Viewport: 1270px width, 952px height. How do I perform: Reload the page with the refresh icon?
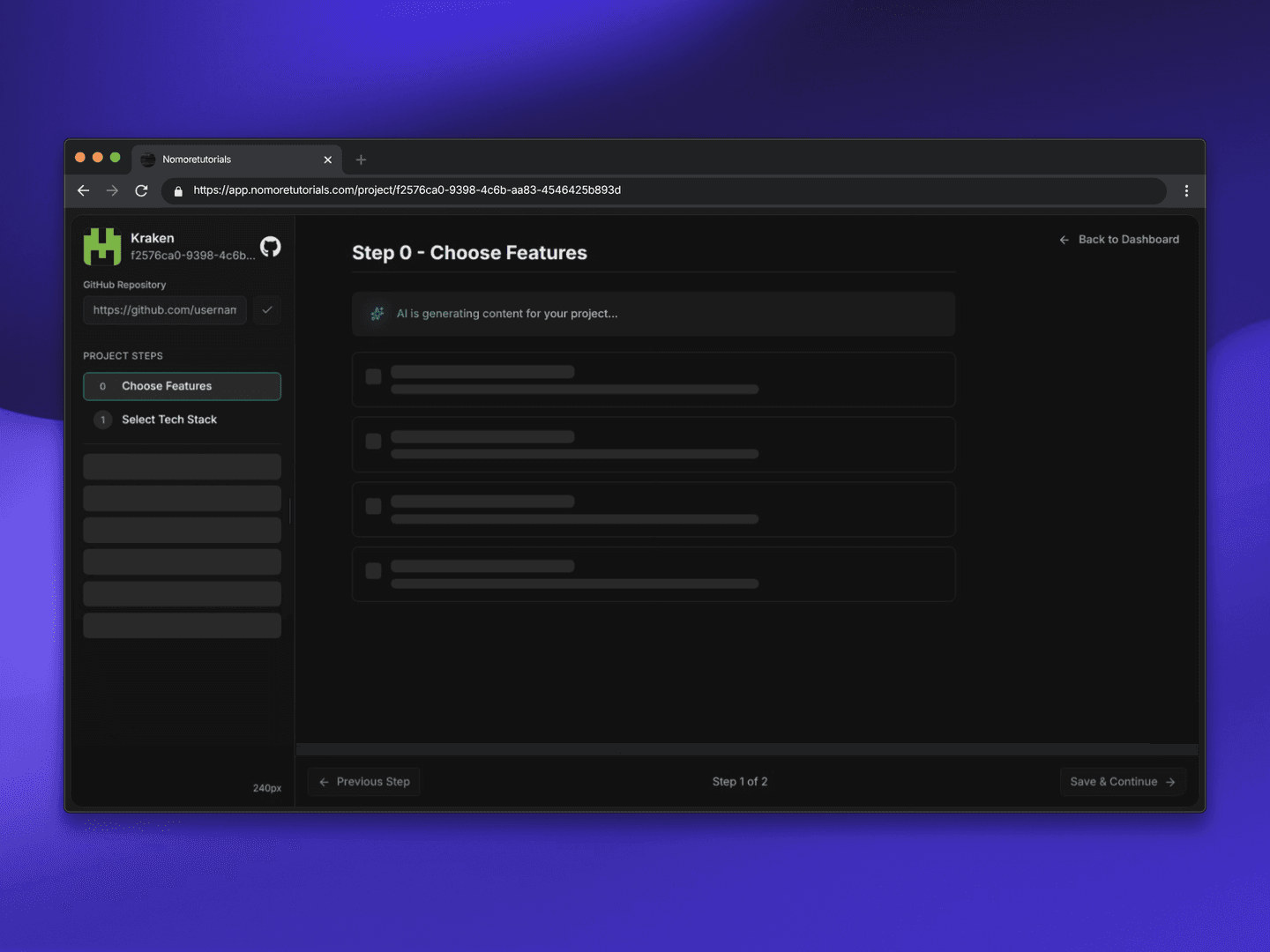tap(141, 190)
